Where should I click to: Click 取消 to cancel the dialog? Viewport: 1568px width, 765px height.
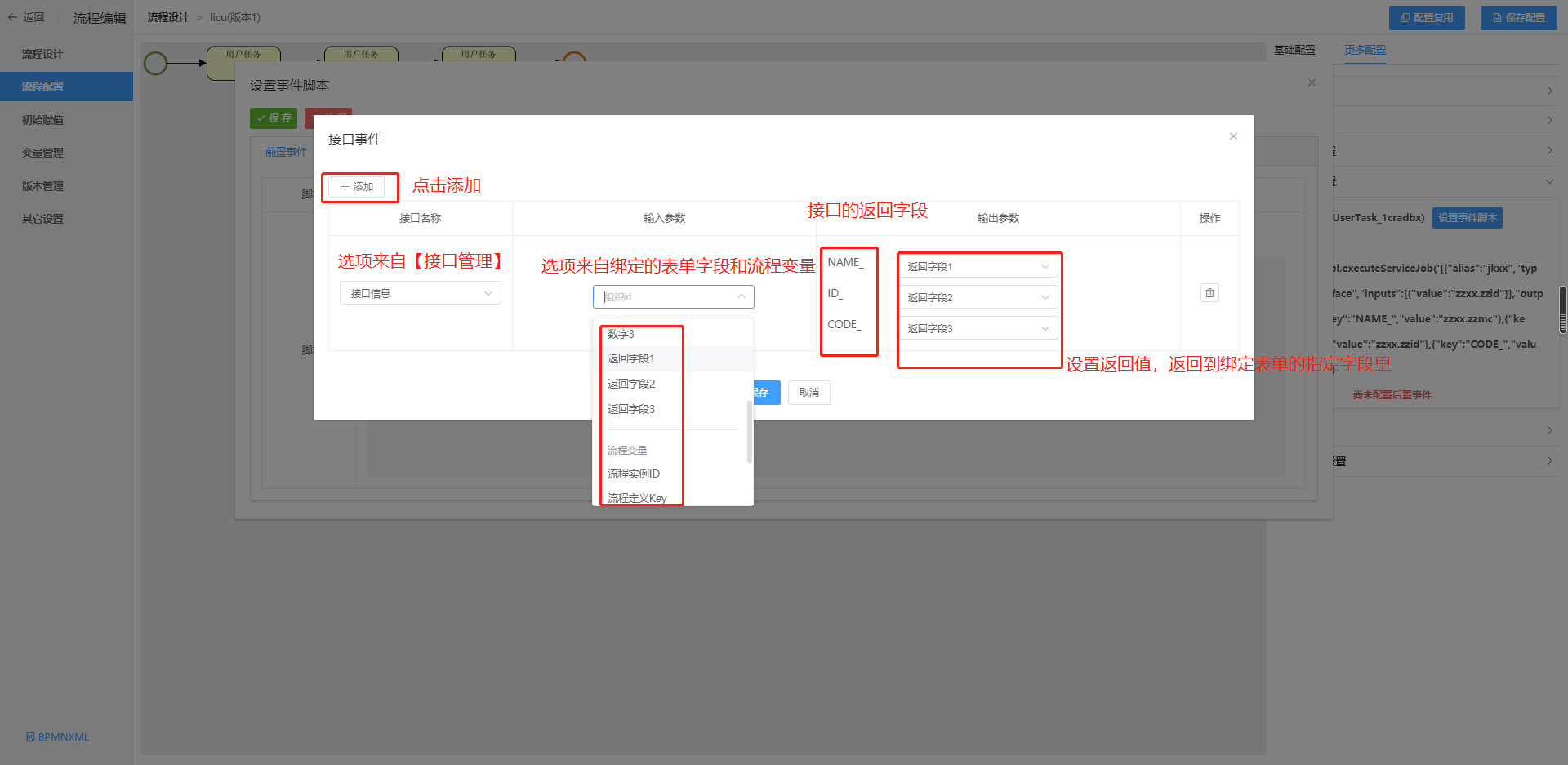click(x=808, y=393)
